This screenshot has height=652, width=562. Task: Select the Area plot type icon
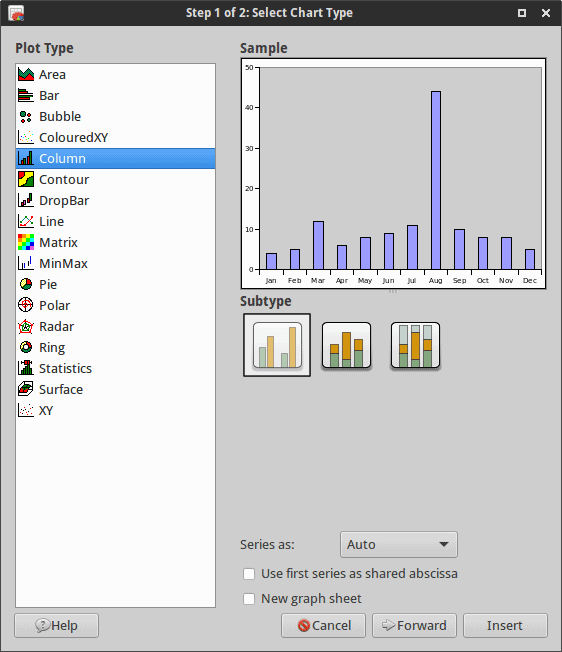26,74
